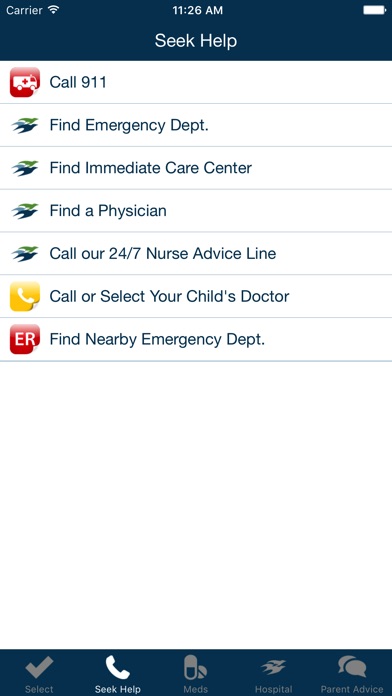This screenshot has width=392, height=696.
Task: Tap the red ambulance icon
Action: point(25,82)
